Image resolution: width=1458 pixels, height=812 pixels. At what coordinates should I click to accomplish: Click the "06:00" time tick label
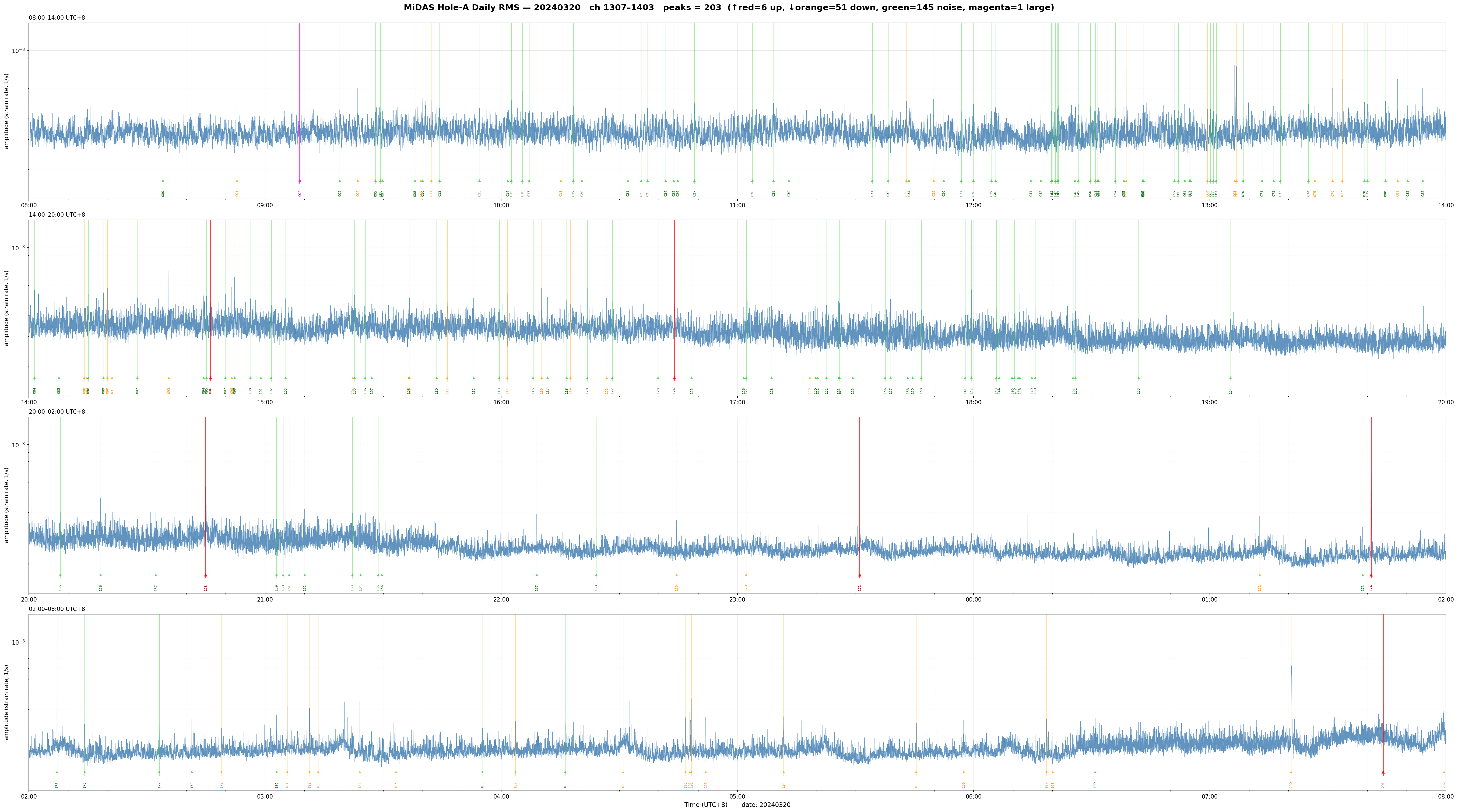[974, 797]
